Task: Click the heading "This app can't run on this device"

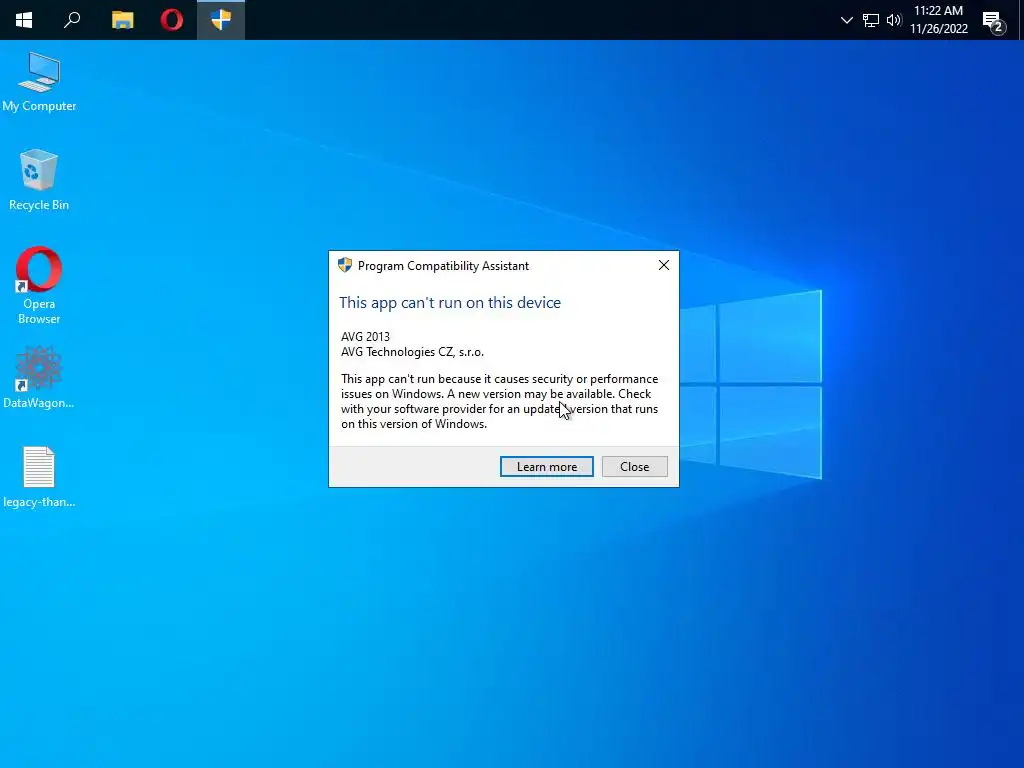Action: pyautogui.click(x=450, y=302)
